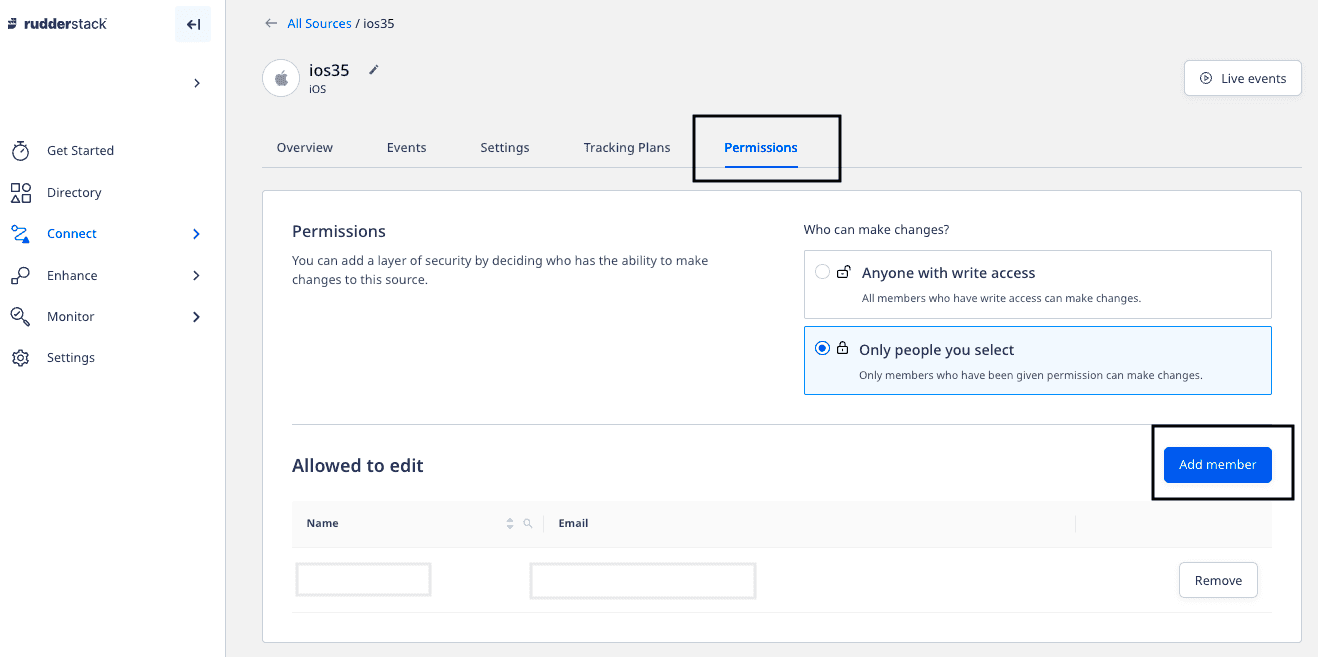Click the Add member button
Image resolution: width=1318 pixels, height=657 pixels.
[x=1217, y=465]
